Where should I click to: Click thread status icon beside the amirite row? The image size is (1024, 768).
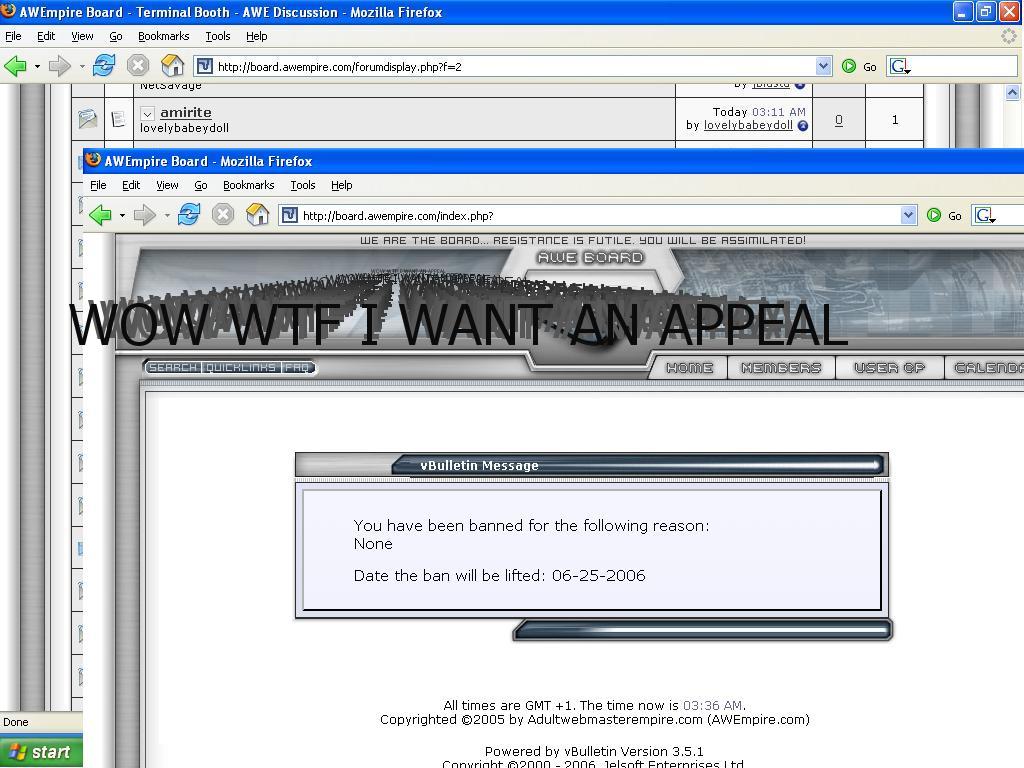click(x=88, y=119)
